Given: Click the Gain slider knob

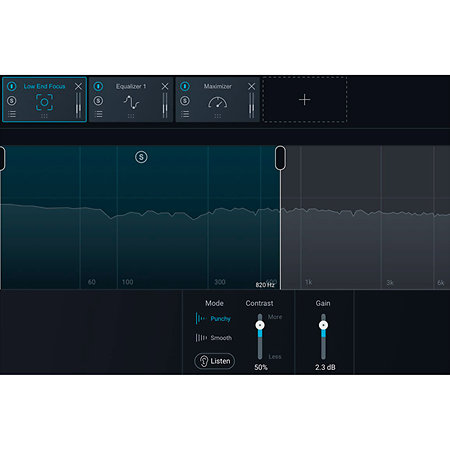Looking at the screenshot, I should [x=323, y=325].
